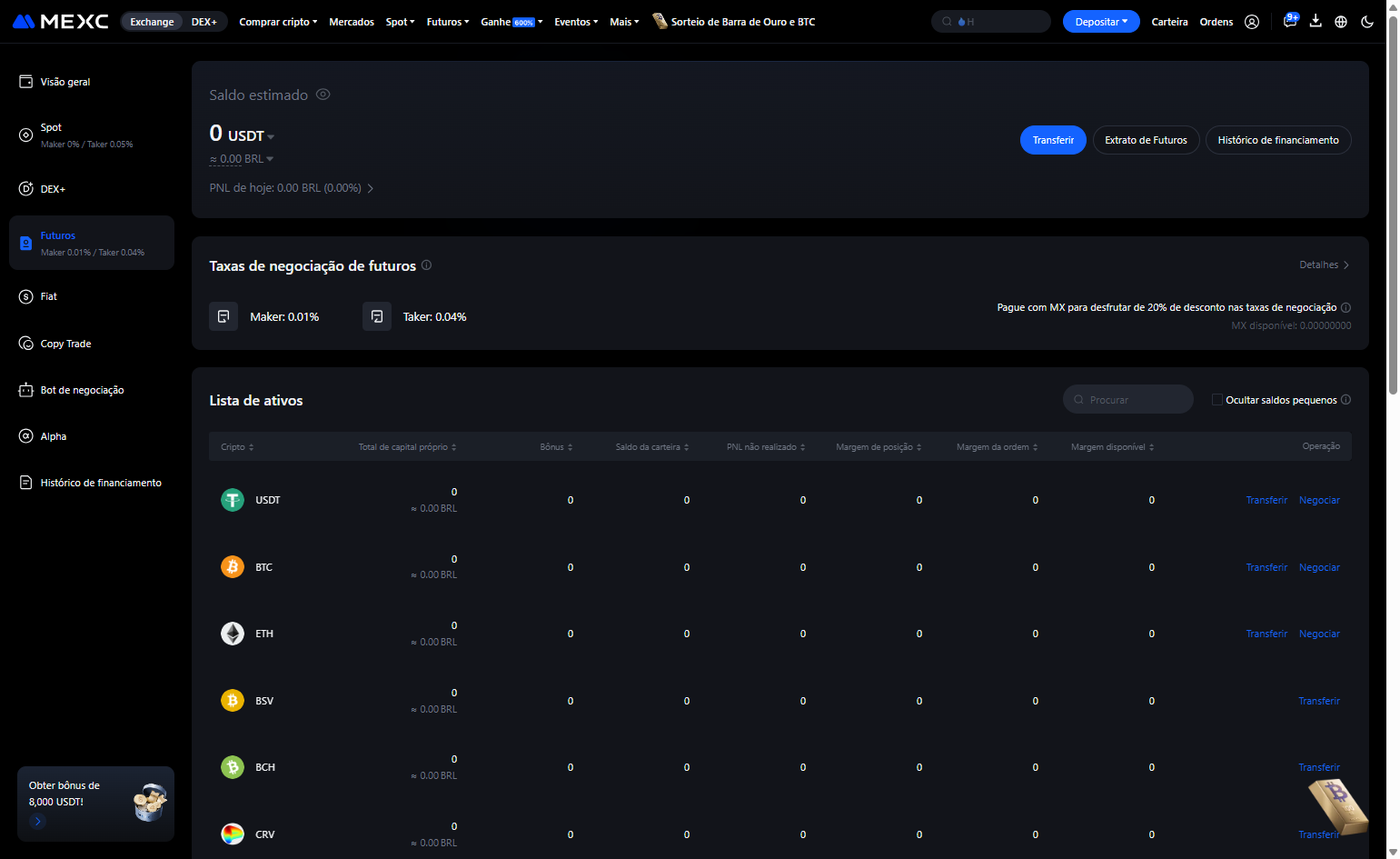Click the USDT coin icon
This screenshot has width=1400, height=859.
233,500
